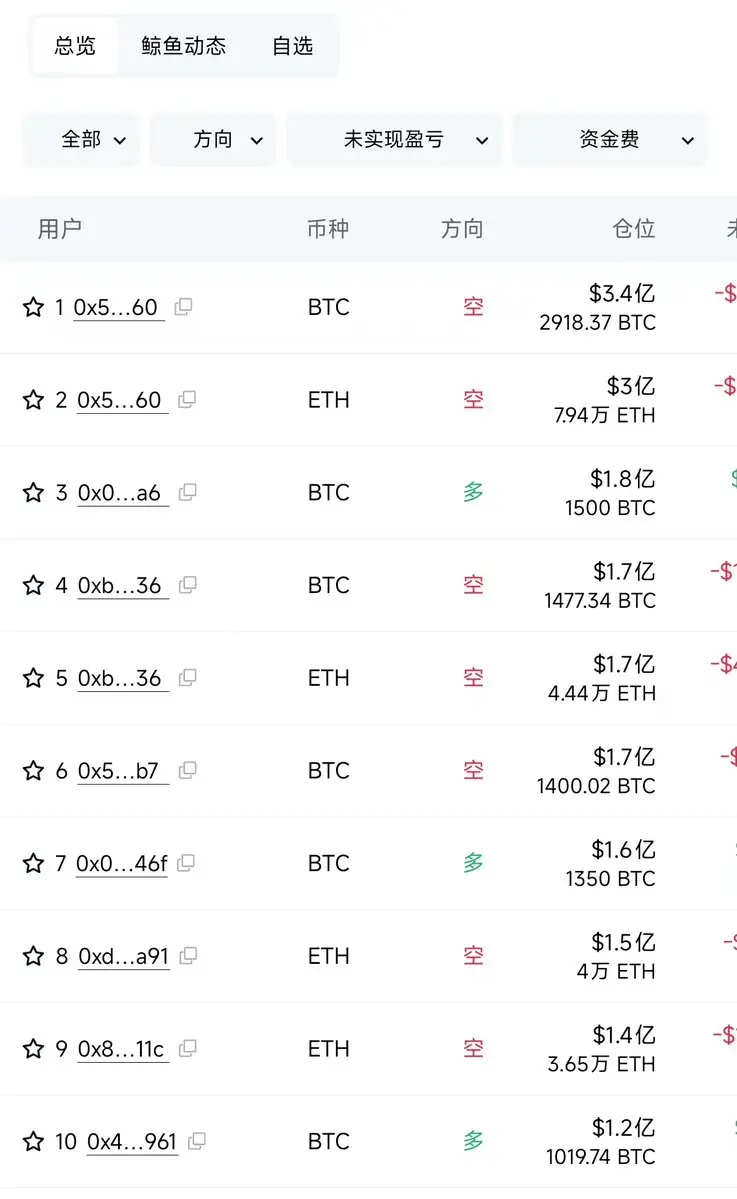The image size is (737, 1199).
Task: Copy address icon beside 0x0…a6
Action: [x=187, y=492]
